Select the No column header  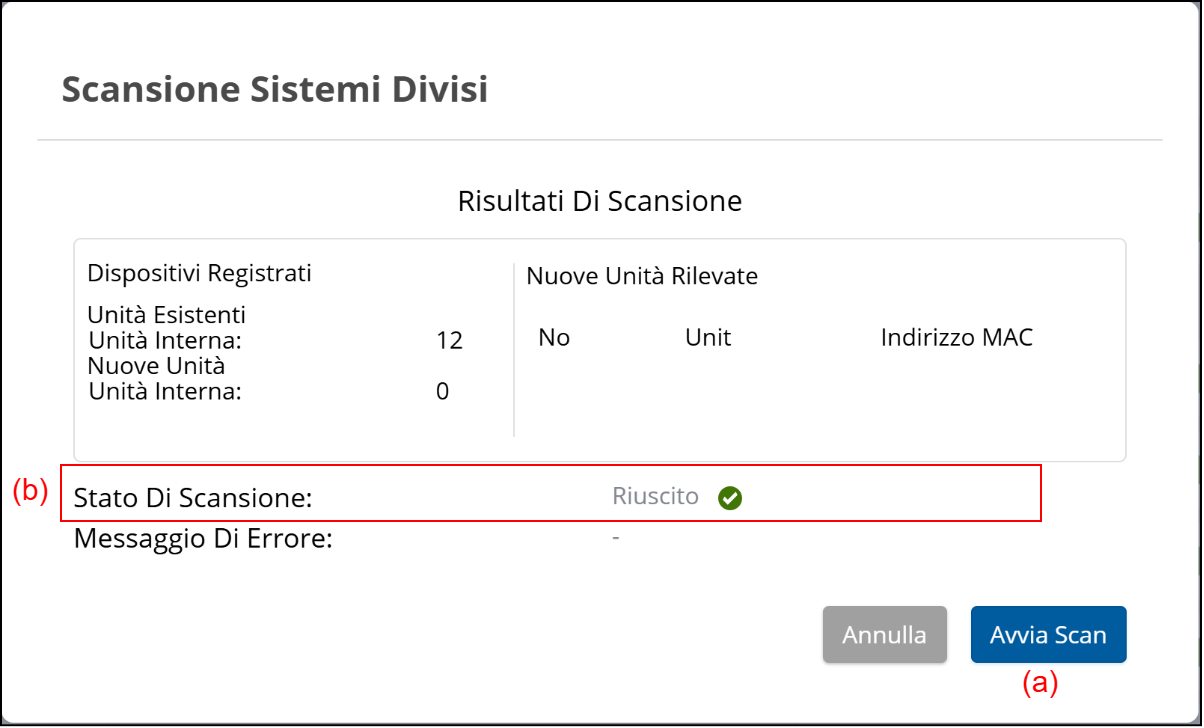[x=554, y=338]
